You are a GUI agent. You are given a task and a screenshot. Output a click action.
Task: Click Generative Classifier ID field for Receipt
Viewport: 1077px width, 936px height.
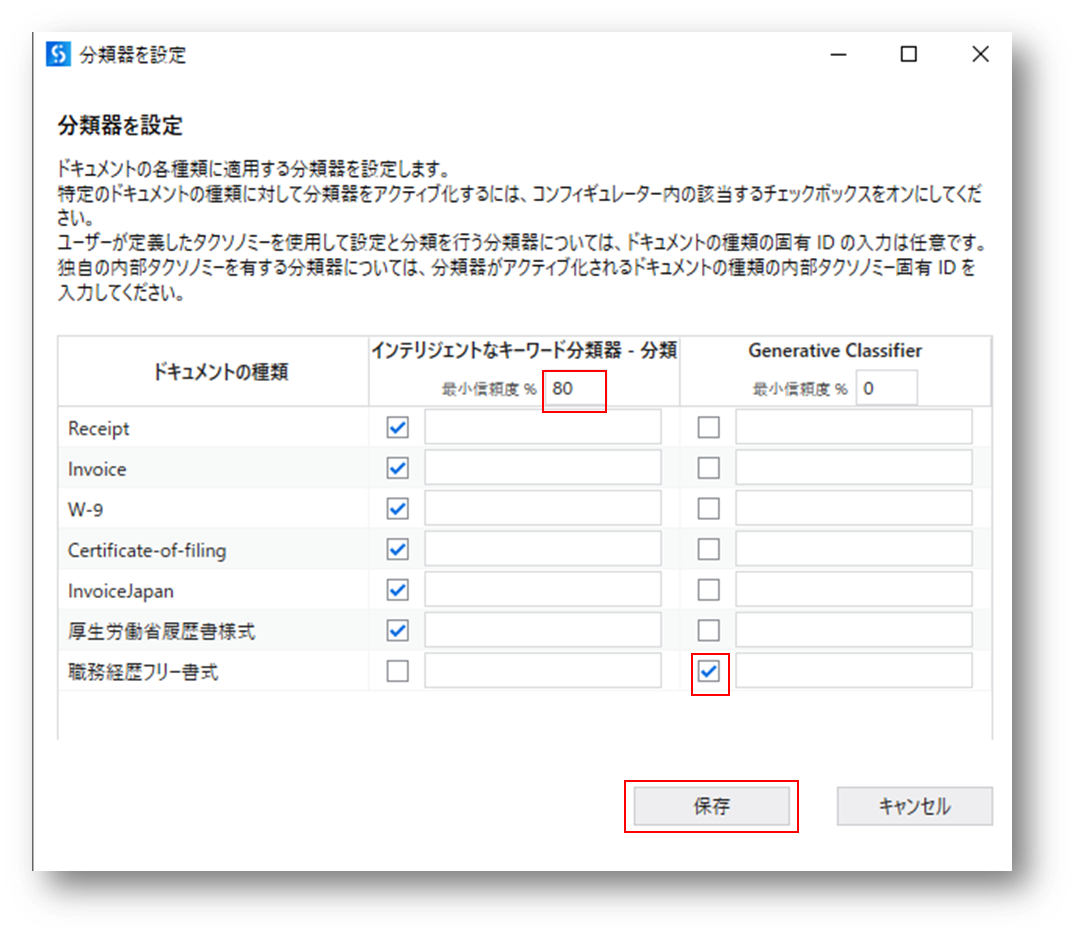(854, 427)
